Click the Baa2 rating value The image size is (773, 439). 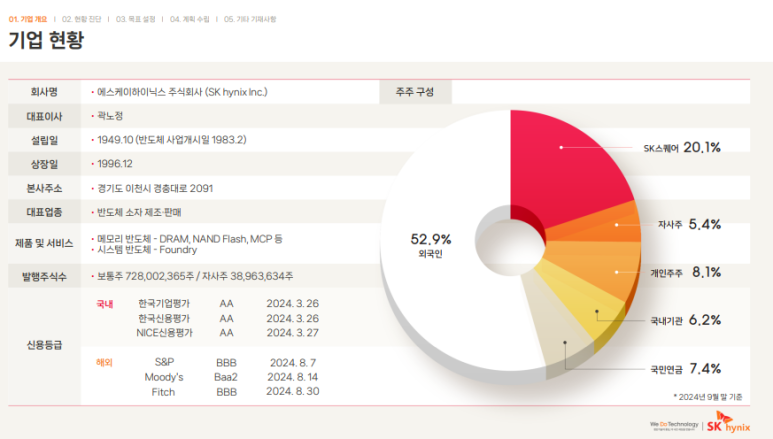click(x=226, y=377)
